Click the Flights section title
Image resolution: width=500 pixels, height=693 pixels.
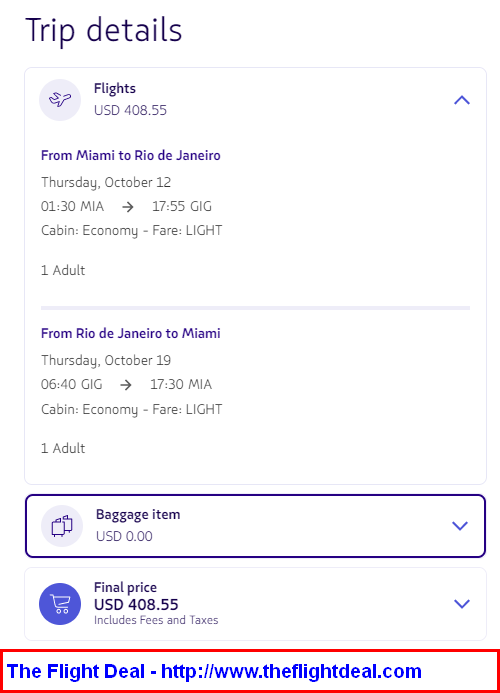click(115, 88)
